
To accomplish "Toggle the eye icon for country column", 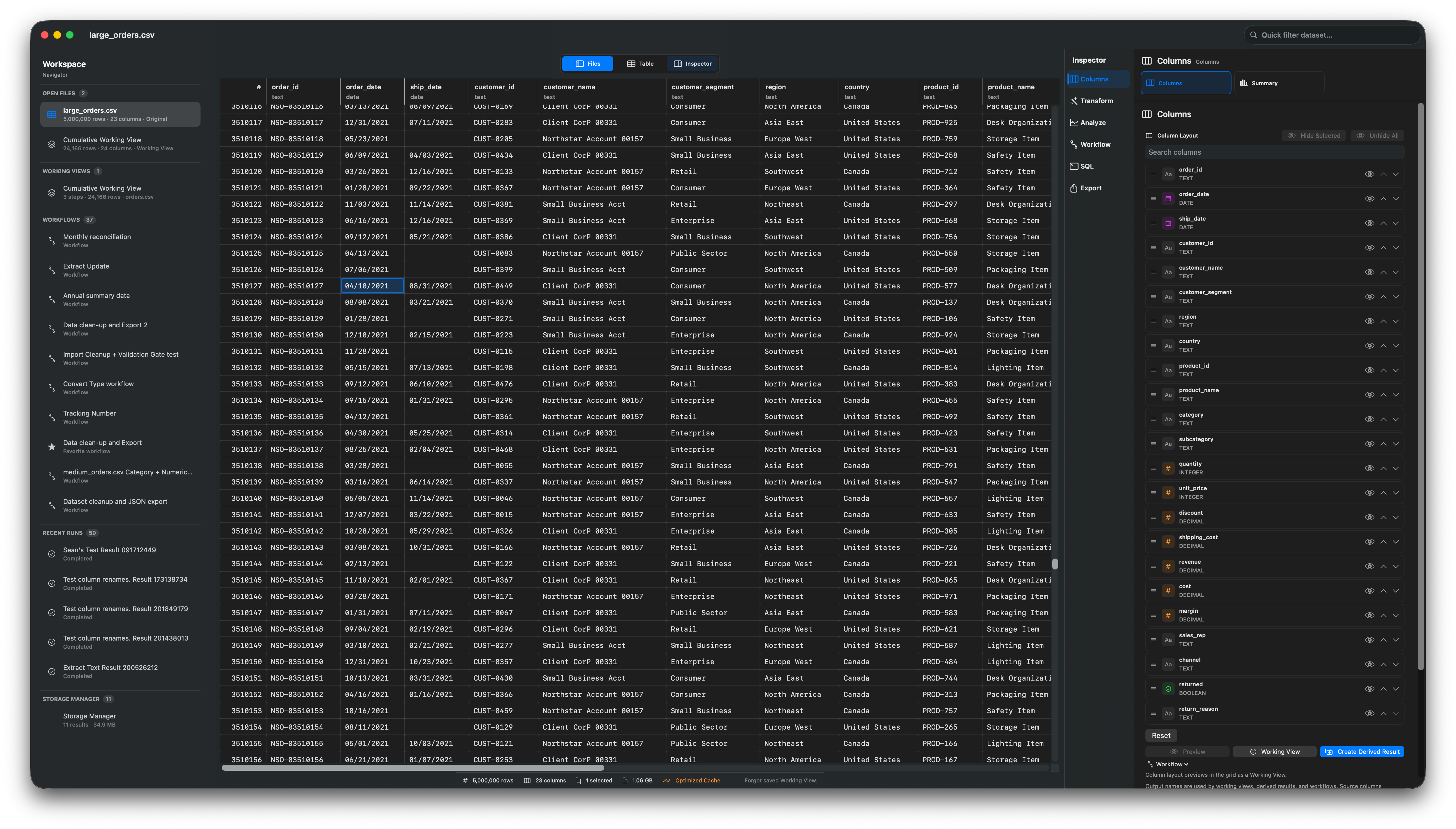I will pyautogui.click(x=1369, y=346).
